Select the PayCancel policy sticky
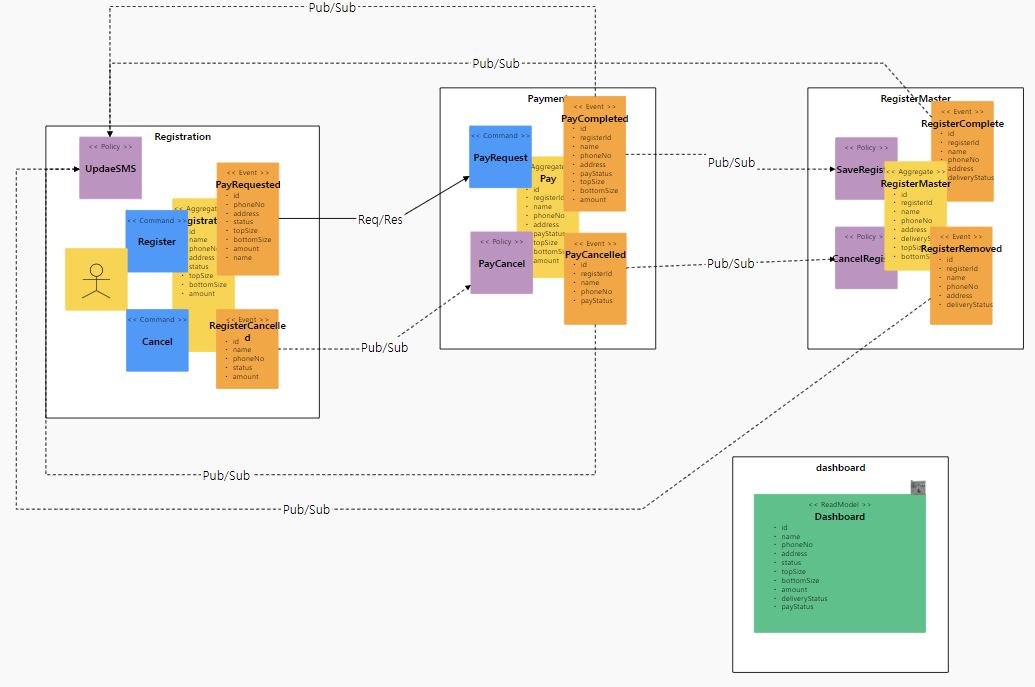Screen dimensions: 1035x687 tap(500, 263)
